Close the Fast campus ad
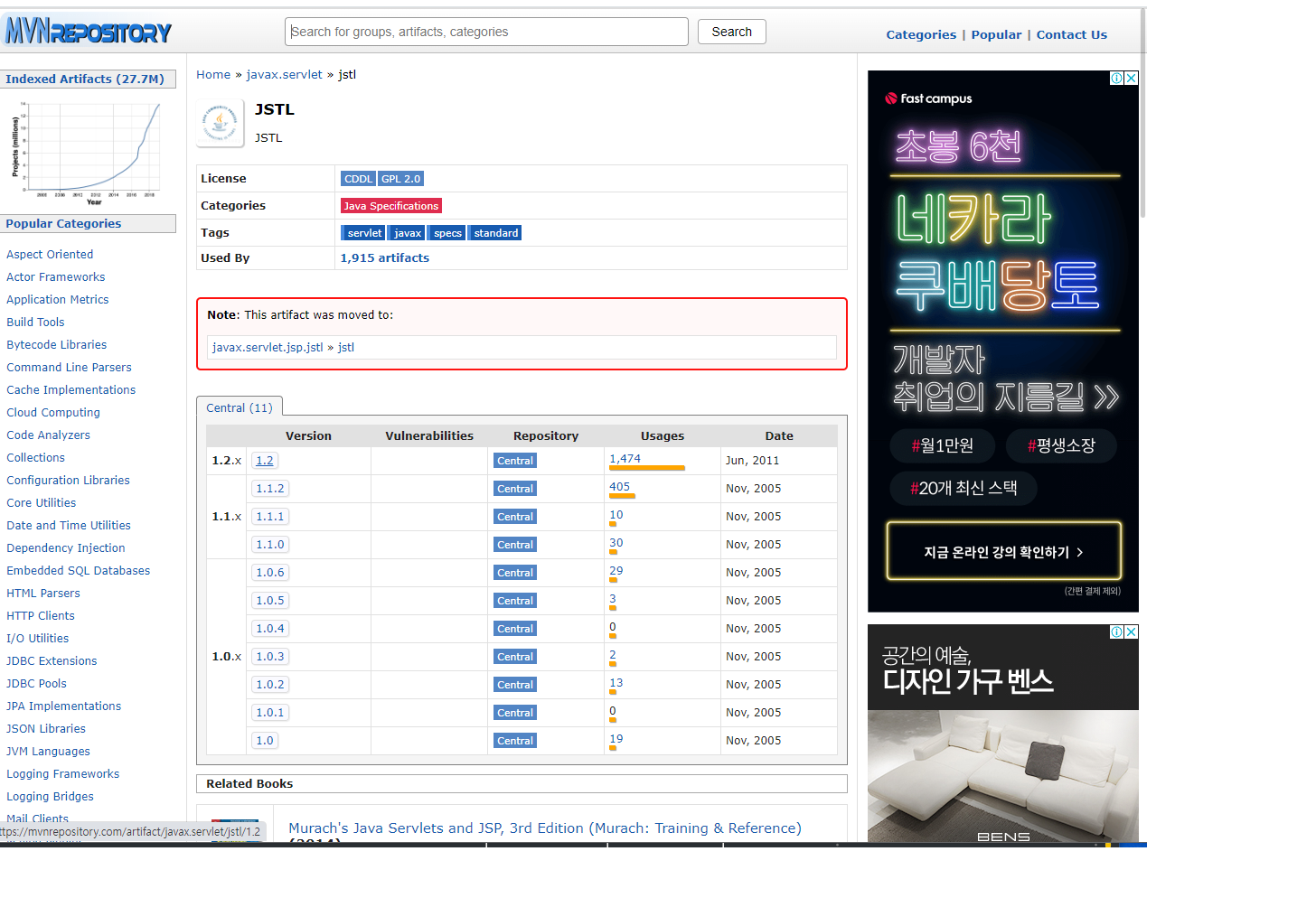 pos(1132,79)
